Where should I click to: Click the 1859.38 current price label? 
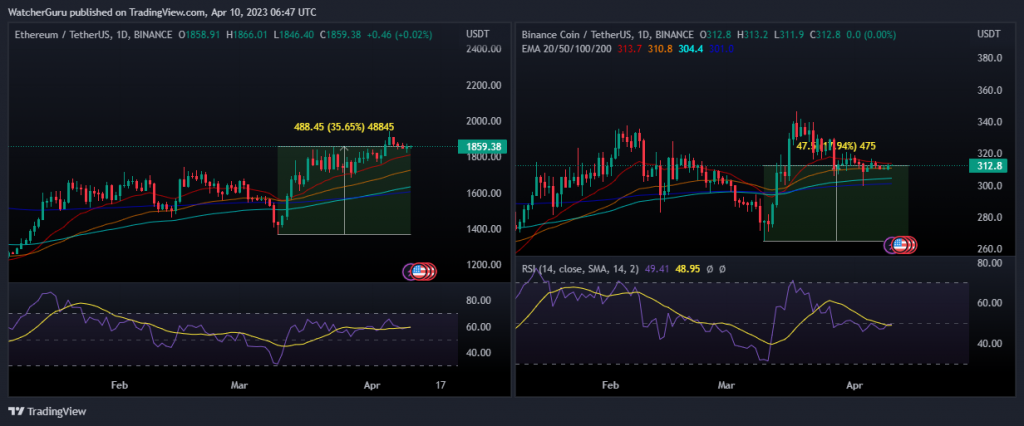click(x=485, y=147)
